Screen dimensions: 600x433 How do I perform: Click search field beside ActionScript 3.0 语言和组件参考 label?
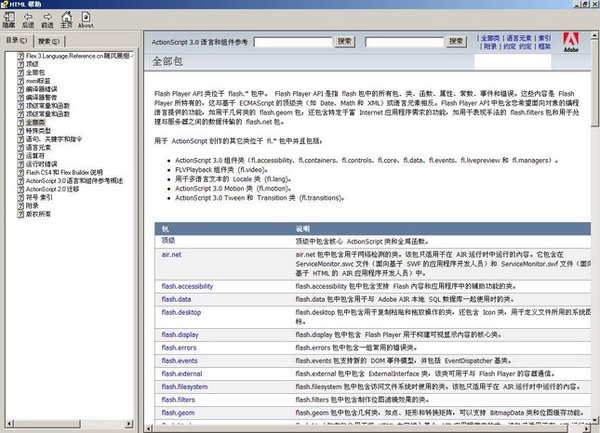click(x=293, y=42)
